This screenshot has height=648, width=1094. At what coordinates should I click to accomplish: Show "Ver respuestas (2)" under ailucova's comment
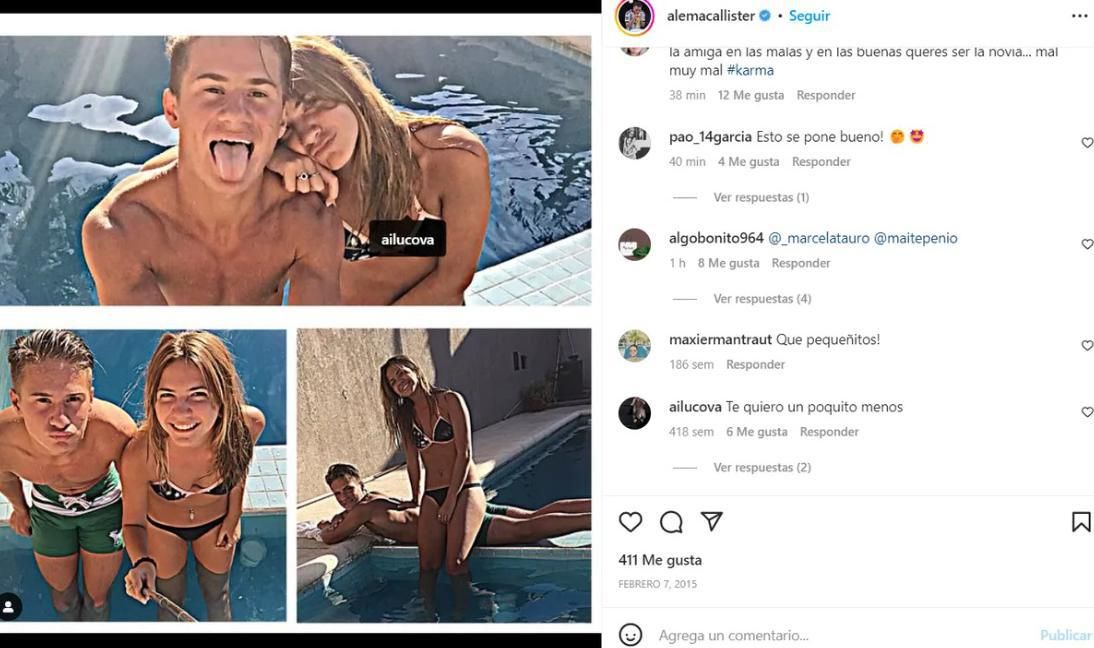[762, 468]
